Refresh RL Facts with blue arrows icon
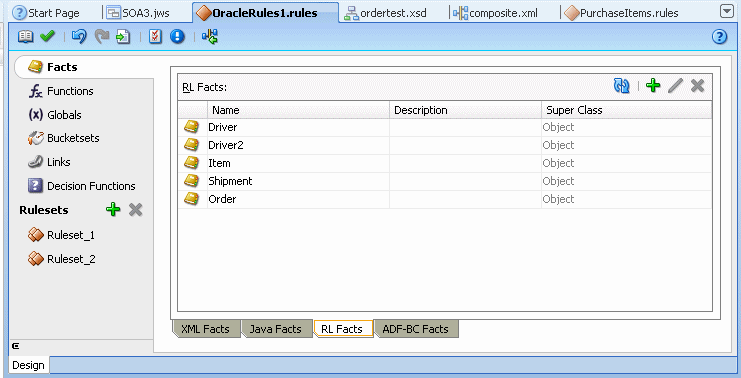The height and width of the screenshot is (378, 741). [621, 86]
